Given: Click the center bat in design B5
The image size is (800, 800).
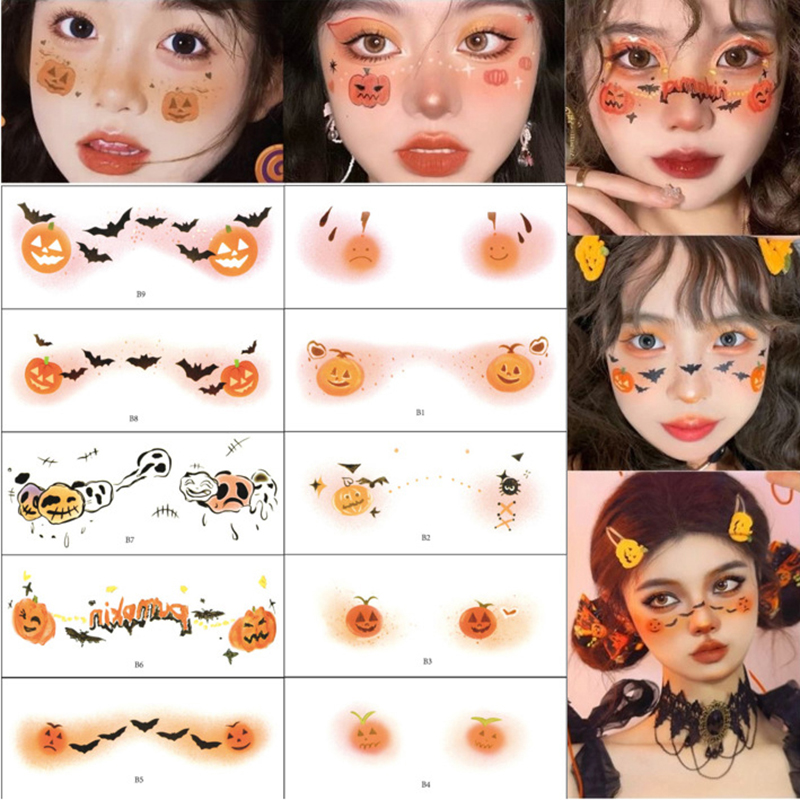Looking at the screenshot, I should pos(145,723).
